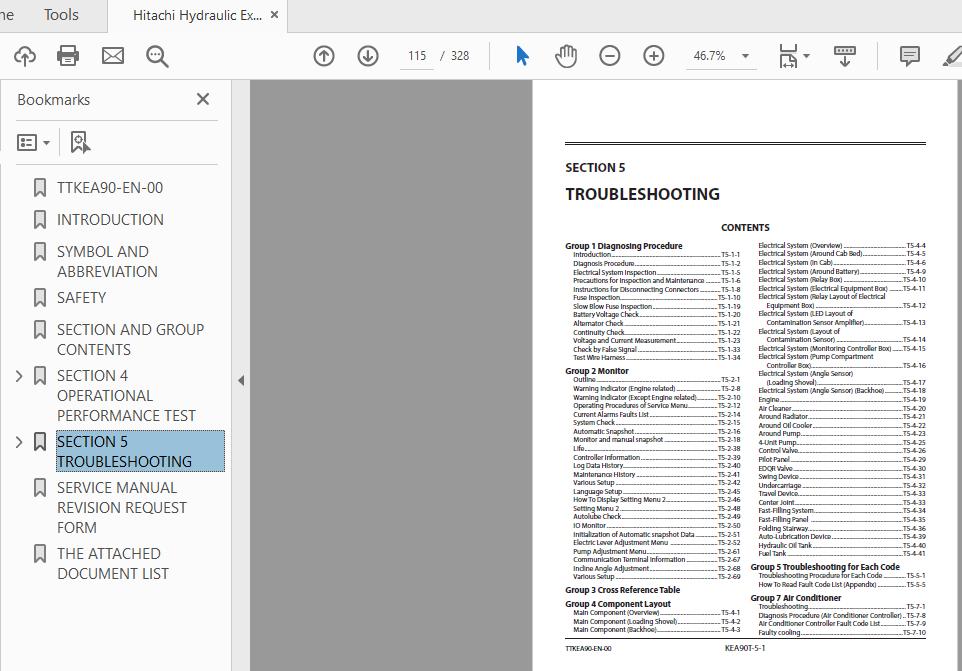Collapse the SECTION 5 TROUBLESHOOTING bookmark
This screenshot has width=962, height=671.
coord(19,441)
